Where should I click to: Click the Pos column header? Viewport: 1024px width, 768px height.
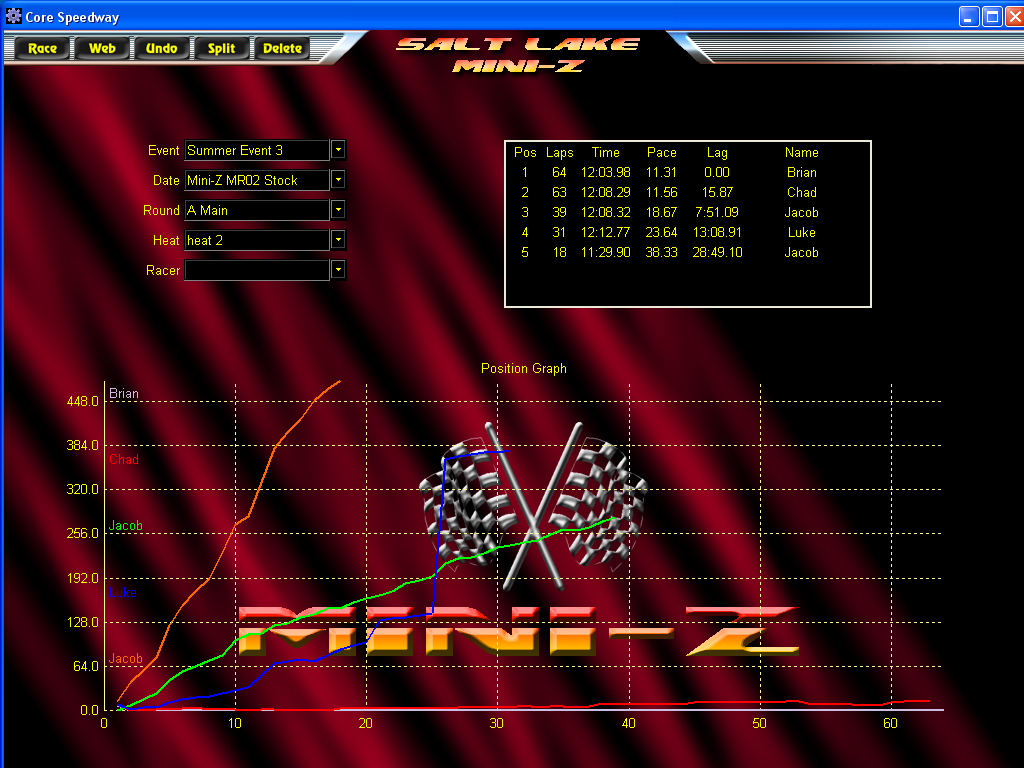[525, 153]
